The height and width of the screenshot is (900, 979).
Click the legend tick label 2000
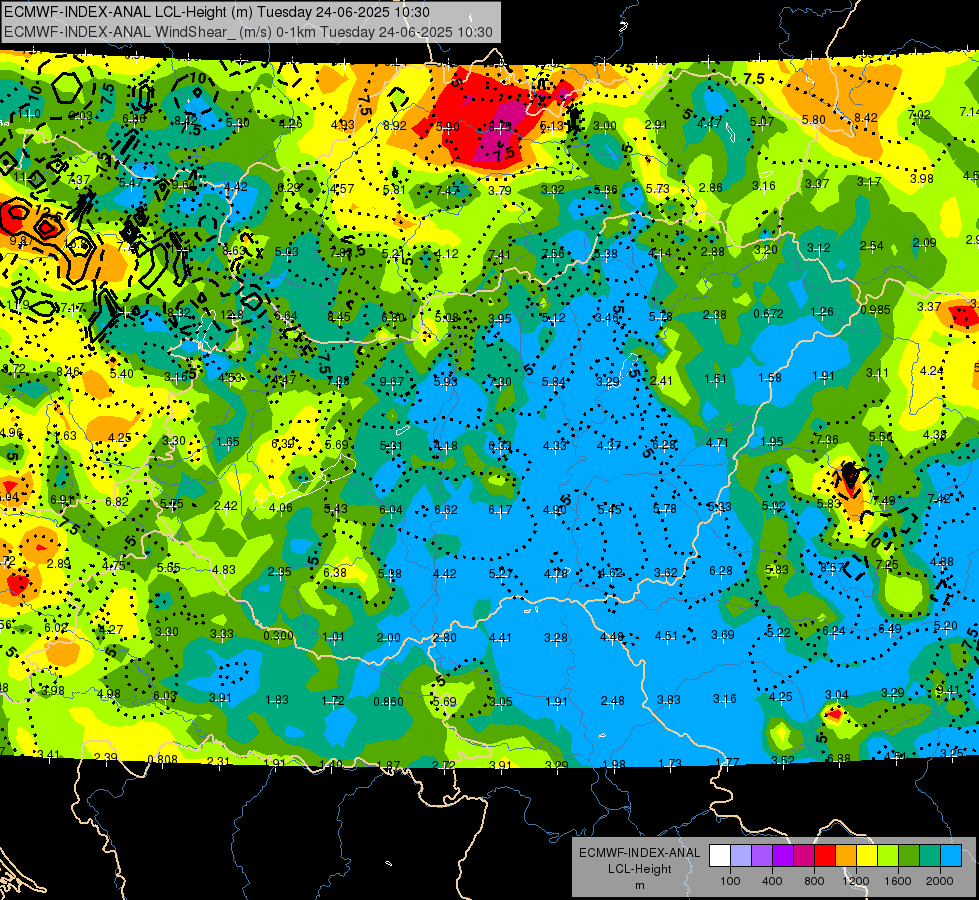pos(940,881)
